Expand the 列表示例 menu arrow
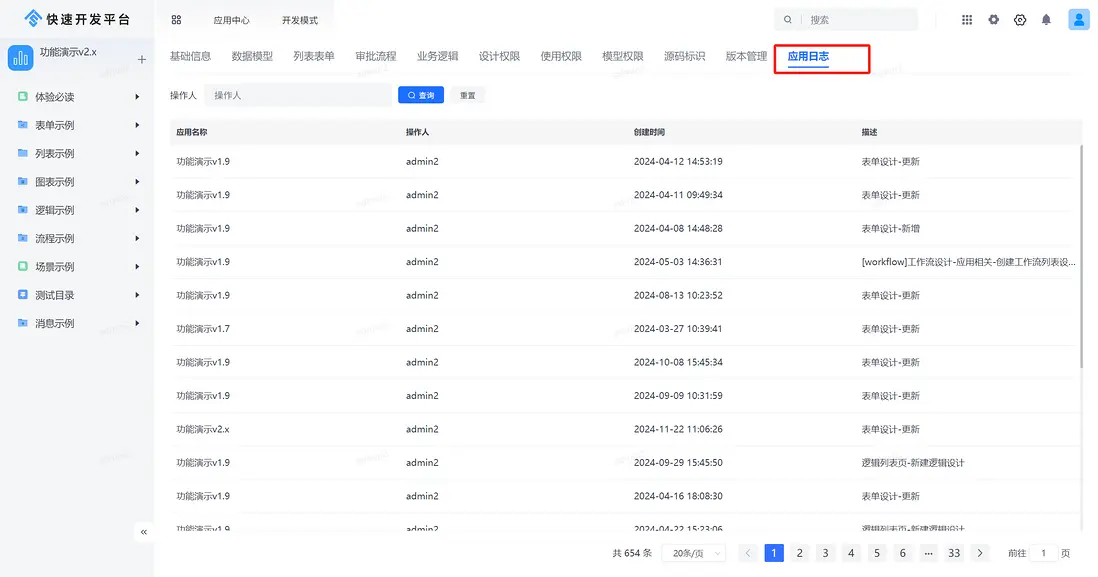The width and height of the screenshot is (1098, 577). coord(137,153)
